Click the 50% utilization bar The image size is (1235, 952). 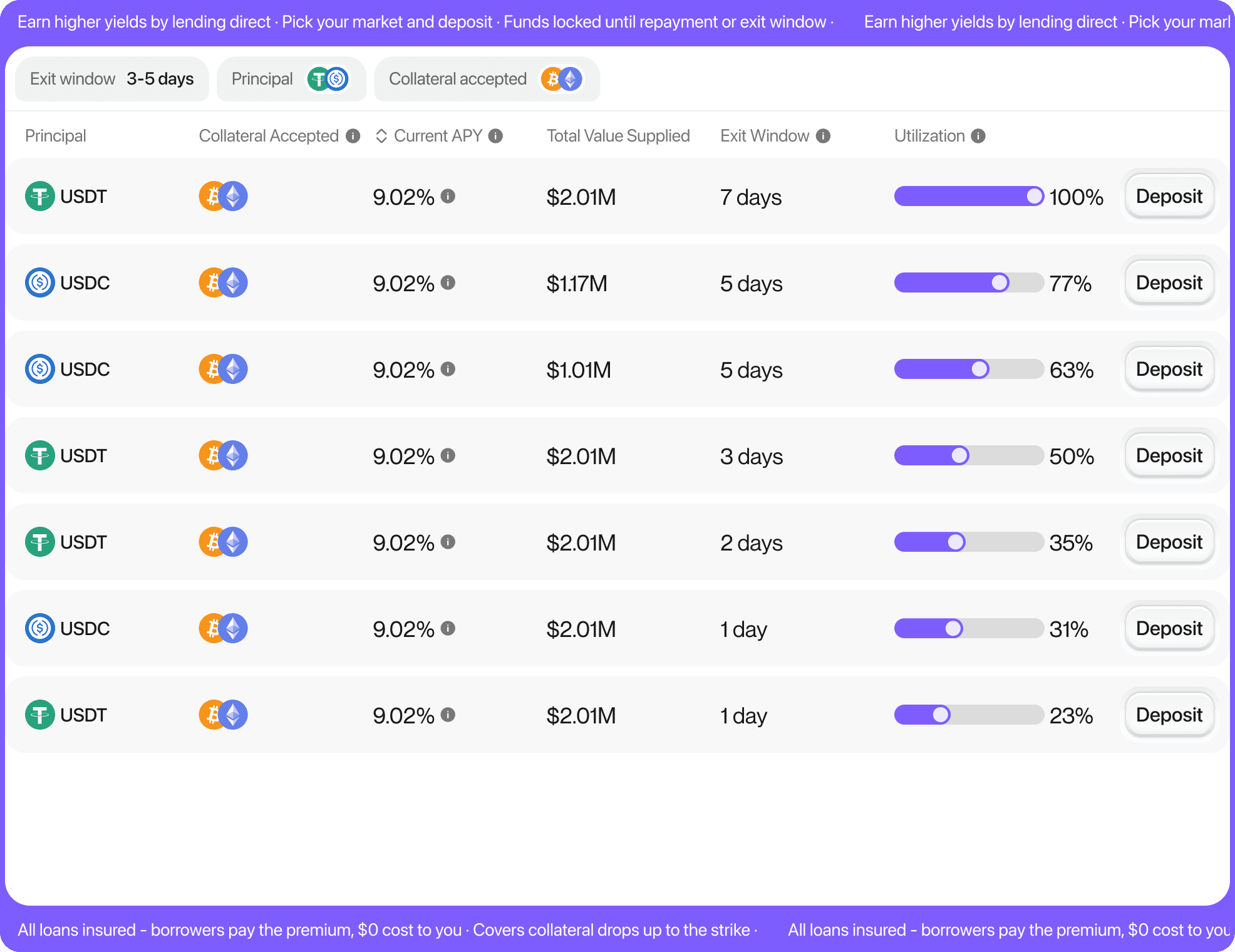click(969, 455)
